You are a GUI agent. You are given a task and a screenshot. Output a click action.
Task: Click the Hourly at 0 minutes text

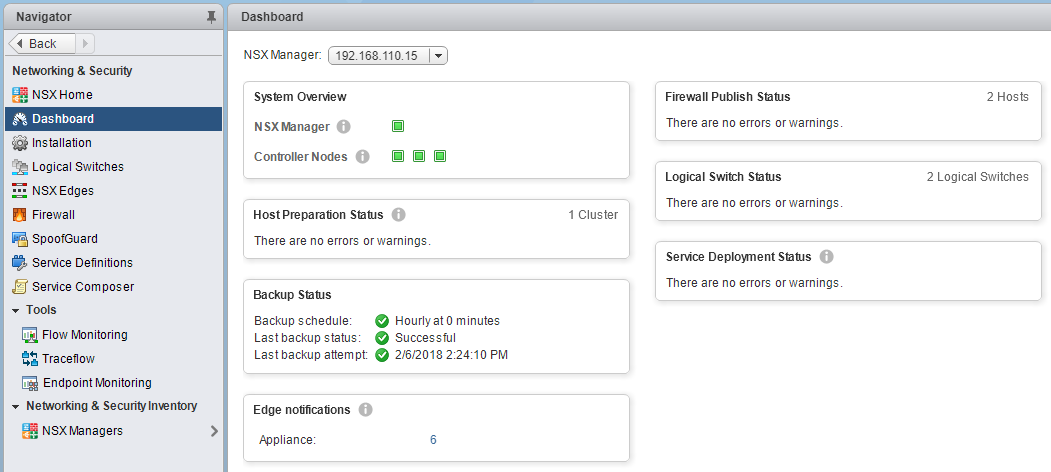tap(447, 320)
